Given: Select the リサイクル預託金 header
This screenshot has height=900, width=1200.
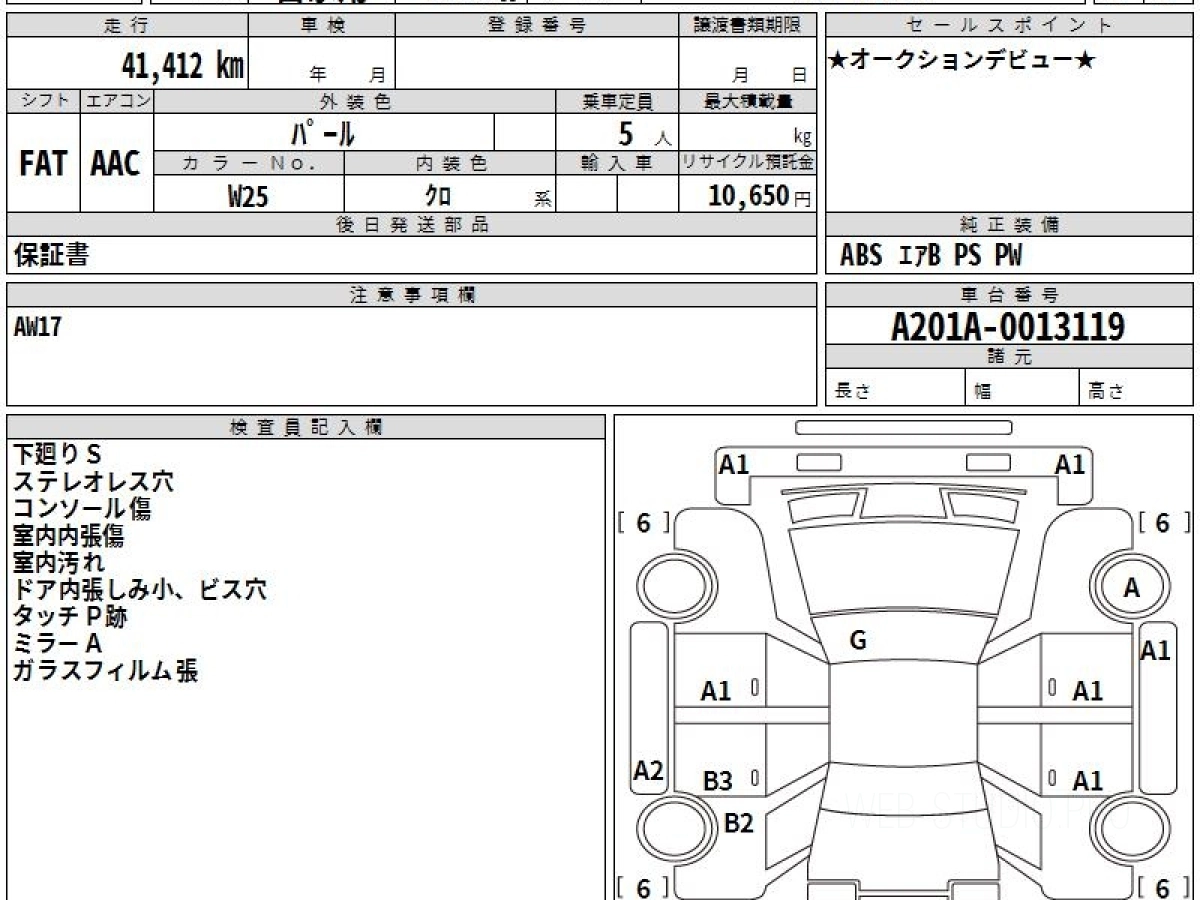Looking at the screenshot, I should coord(748,164).
